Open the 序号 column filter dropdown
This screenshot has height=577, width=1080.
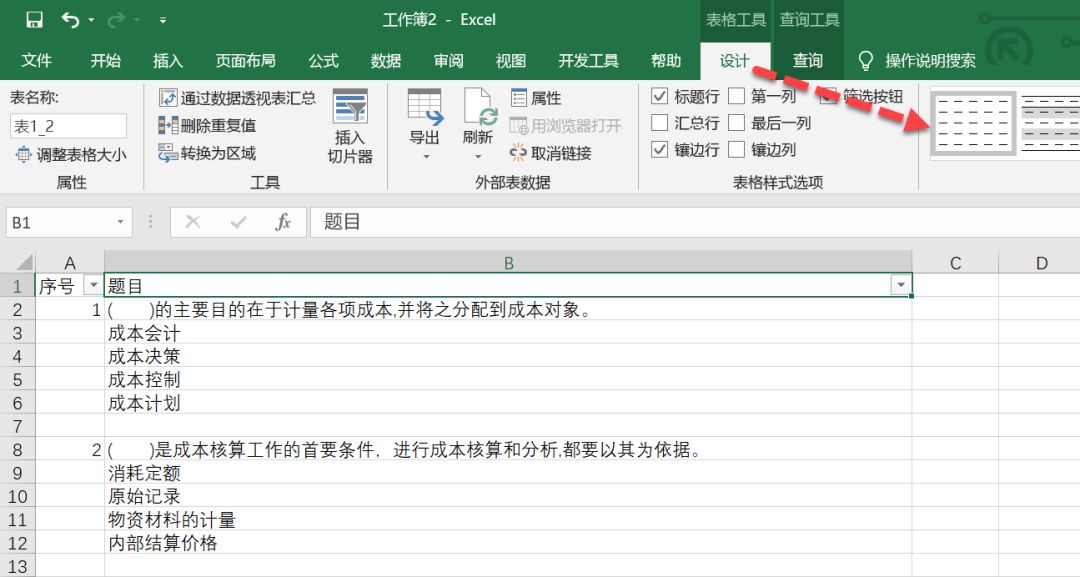pos(93,284)
